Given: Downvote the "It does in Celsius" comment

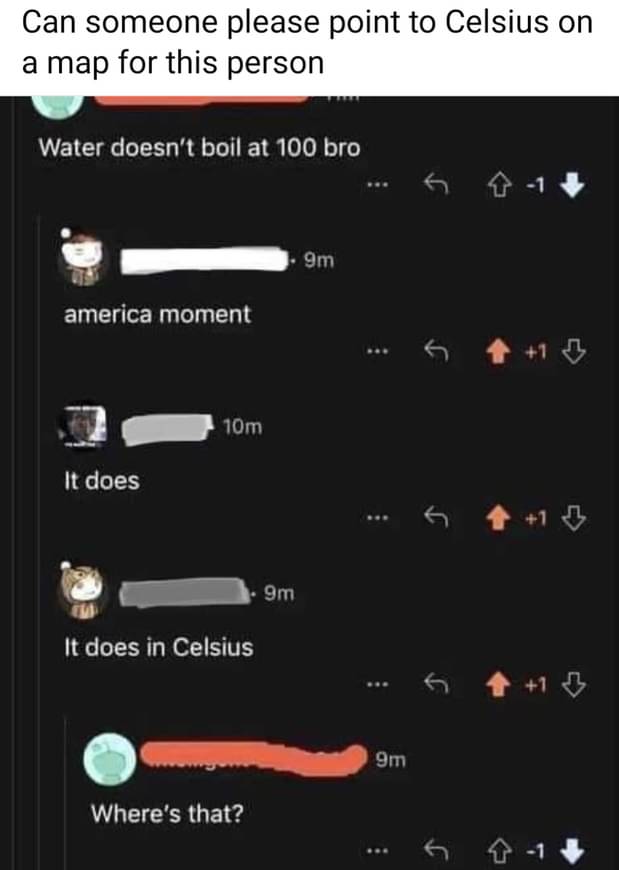Looking at the screenshot, I should pos(574,684).
